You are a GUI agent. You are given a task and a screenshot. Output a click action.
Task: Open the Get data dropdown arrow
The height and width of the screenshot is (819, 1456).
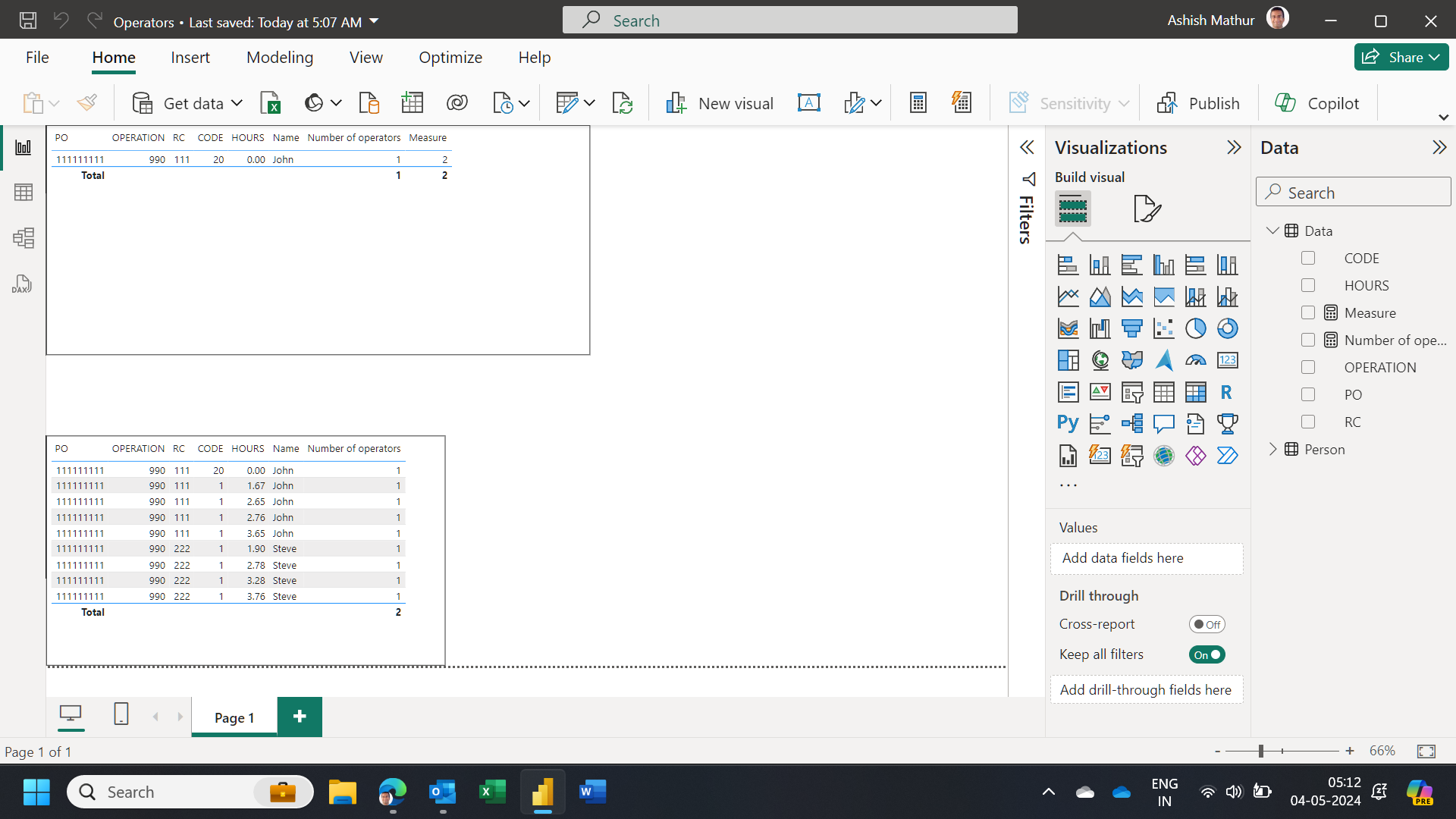[237, 103]
